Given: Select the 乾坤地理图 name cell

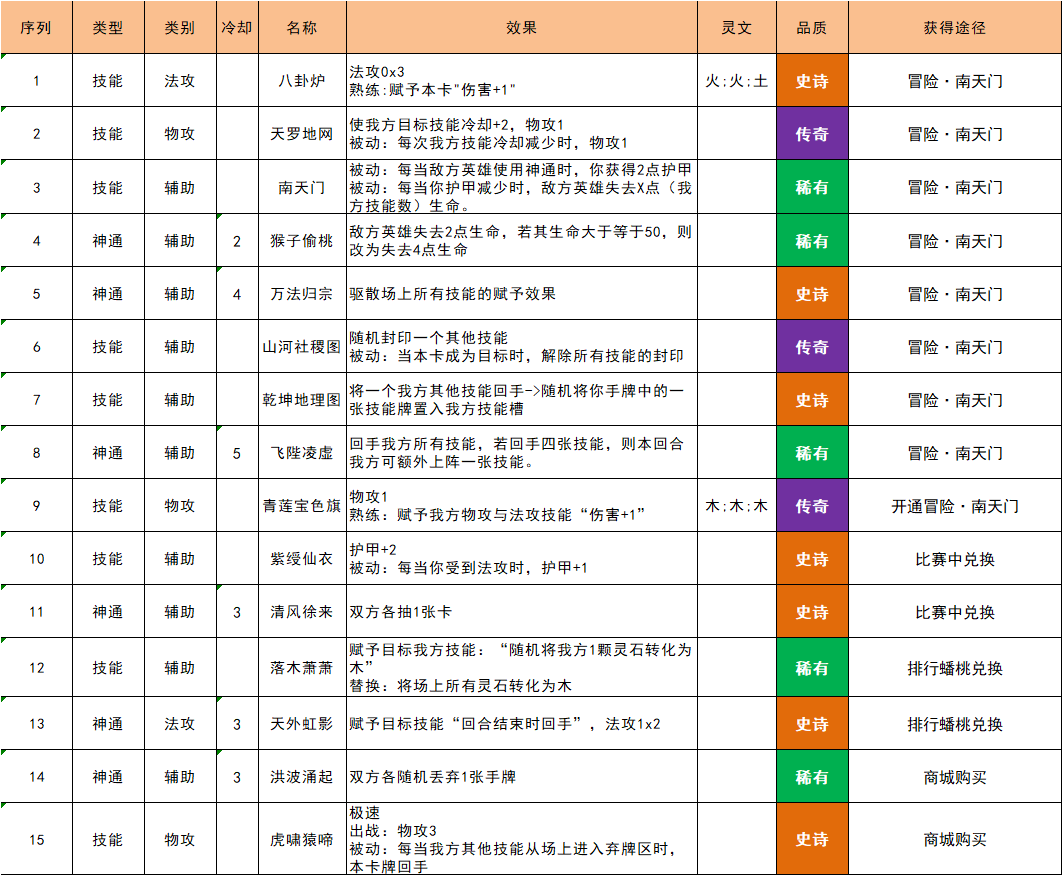Looking at the screenshot, I should pos(302,400).
